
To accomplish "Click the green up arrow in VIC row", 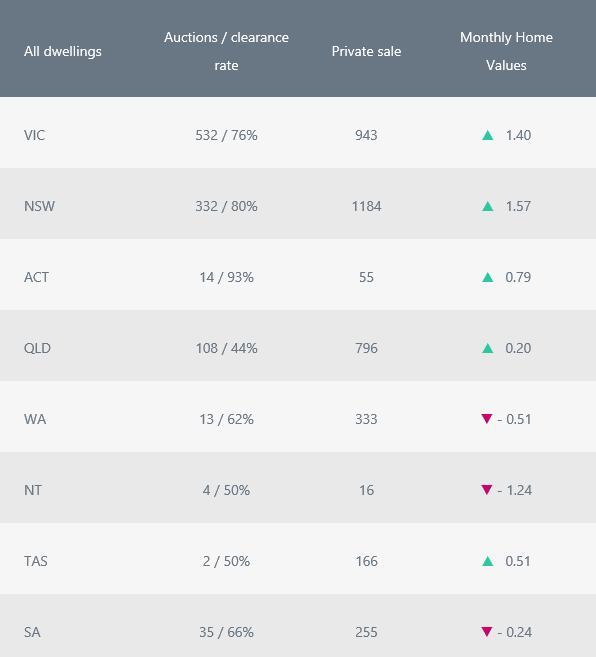I will pyautogui.click(x=487, y=135).
